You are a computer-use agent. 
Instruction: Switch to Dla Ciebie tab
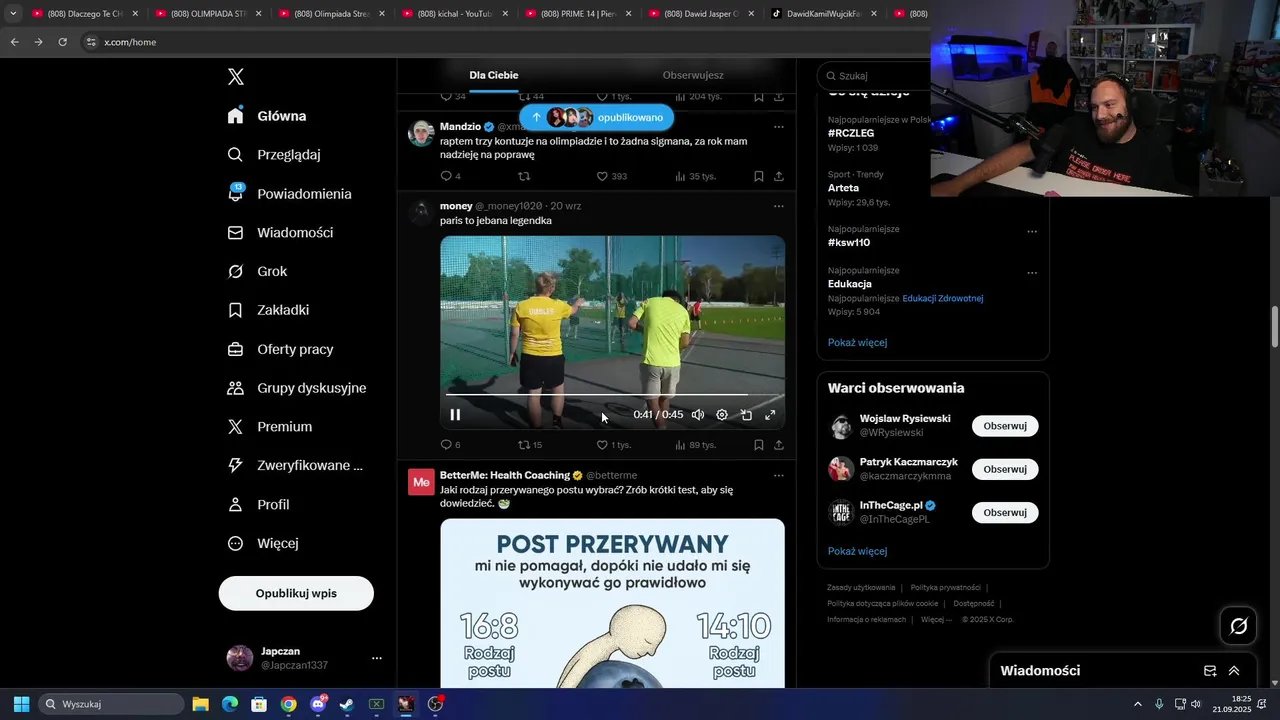(494, 75)
